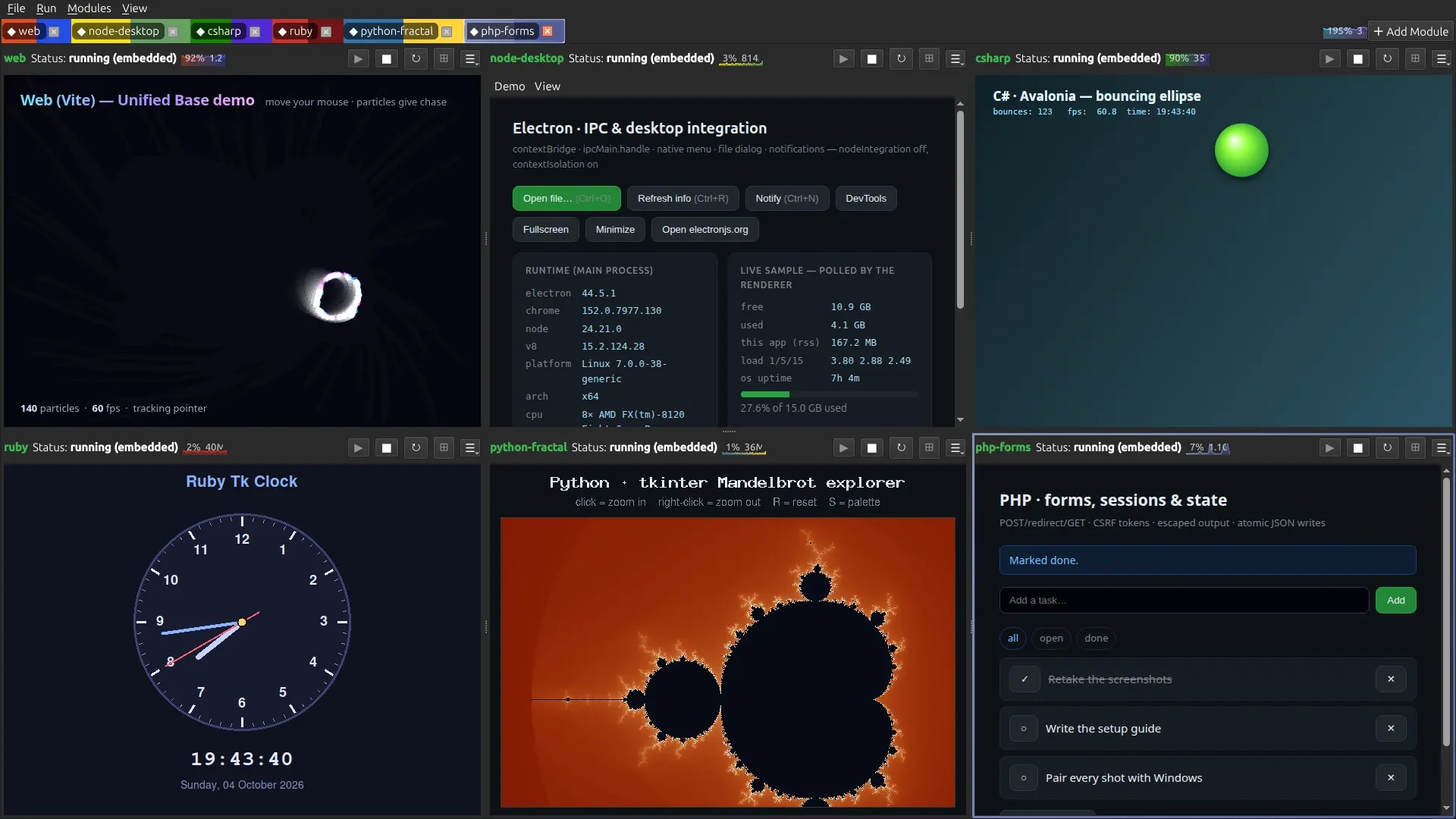This screenshot has height=819, width=1456.
Task: Select the 'all' task filter
Action: coord(1013,639)
